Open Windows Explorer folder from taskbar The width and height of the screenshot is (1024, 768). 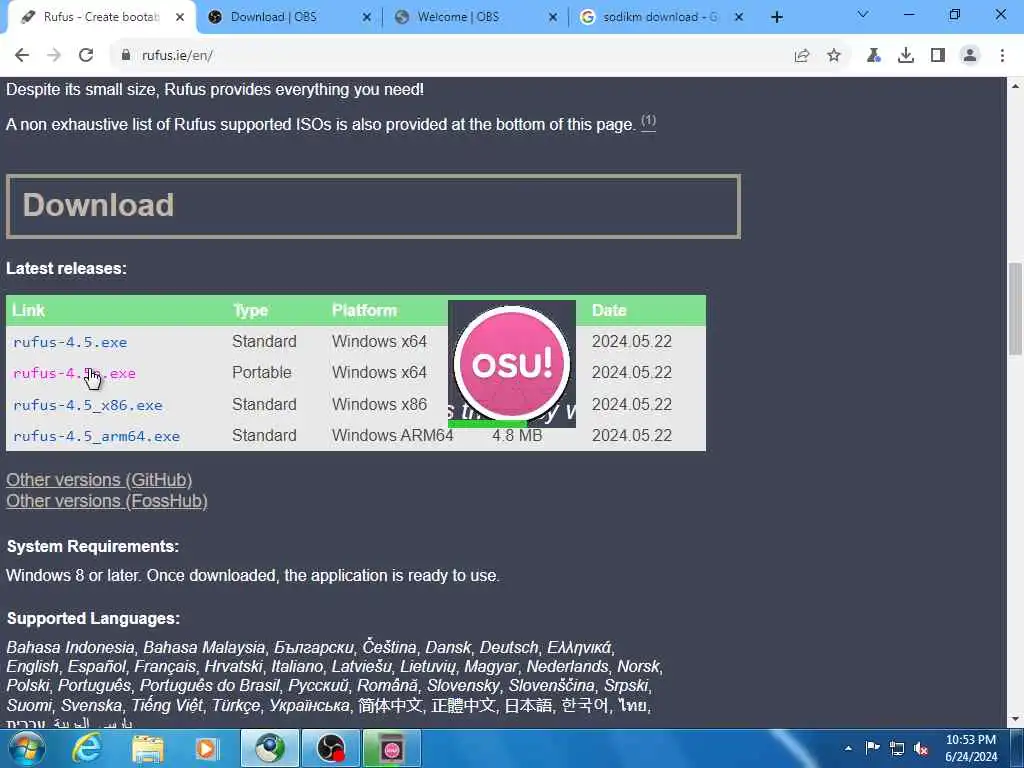[148, 748]
